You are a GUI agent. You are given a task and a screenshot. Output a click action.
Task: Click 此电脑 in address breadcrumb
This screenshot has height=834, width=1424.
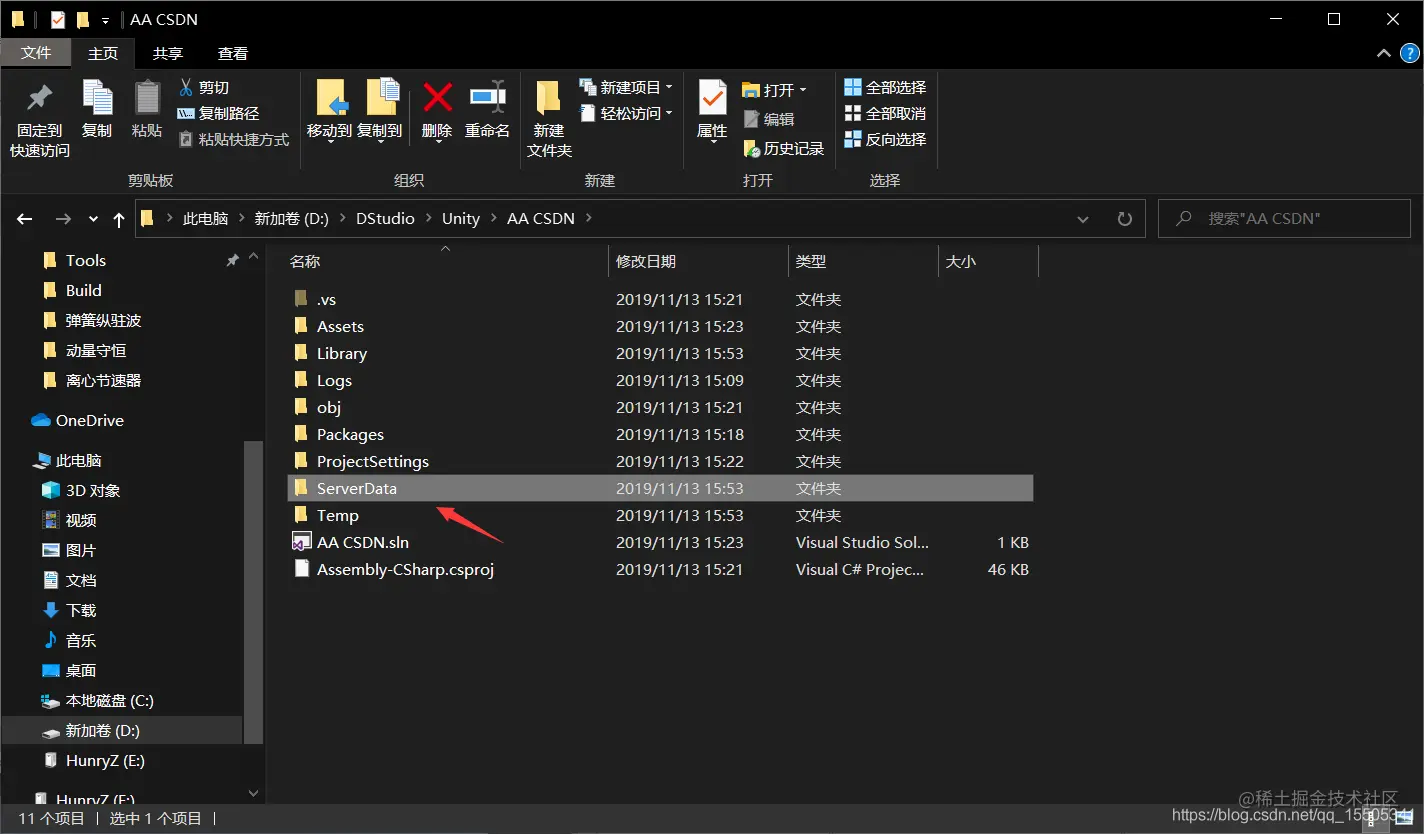pyautogui.click(x=206, y=218)
